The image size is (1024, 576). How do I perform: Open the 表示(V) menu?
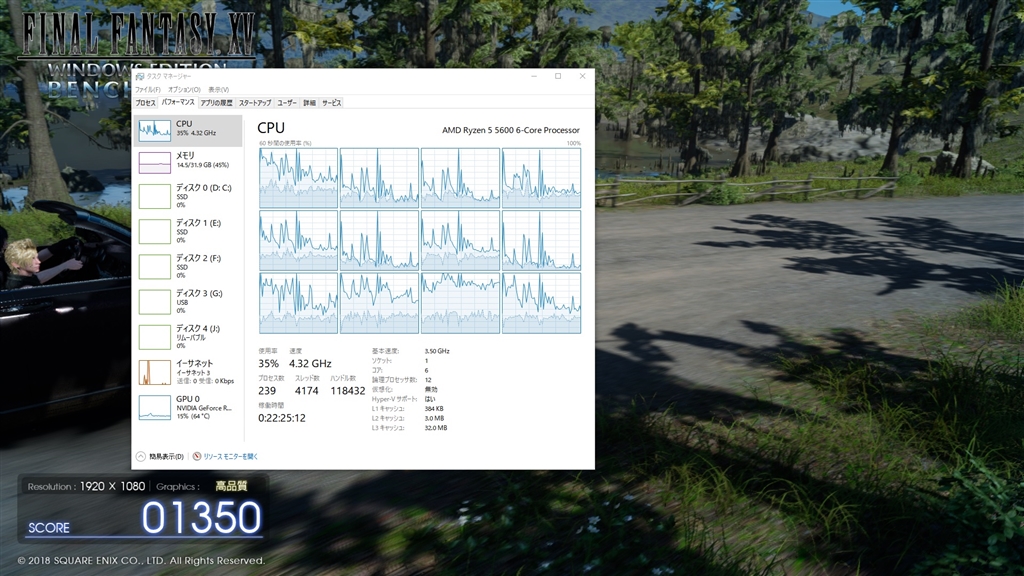(x=219, y=89)
